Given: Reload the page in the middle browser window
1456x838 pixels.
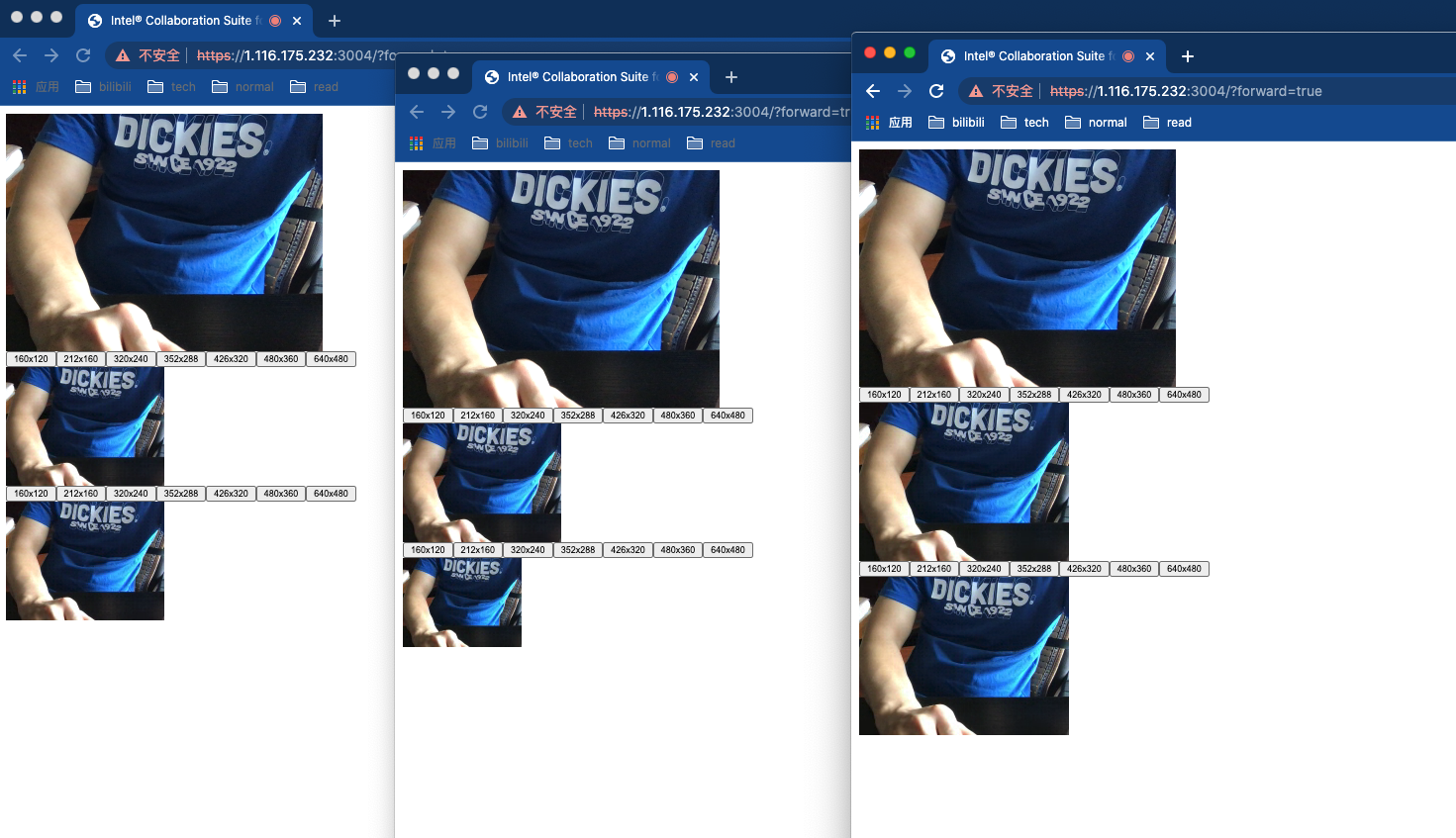Looking at the screenshot, I should pyautogui.click(x=480, y=112).
